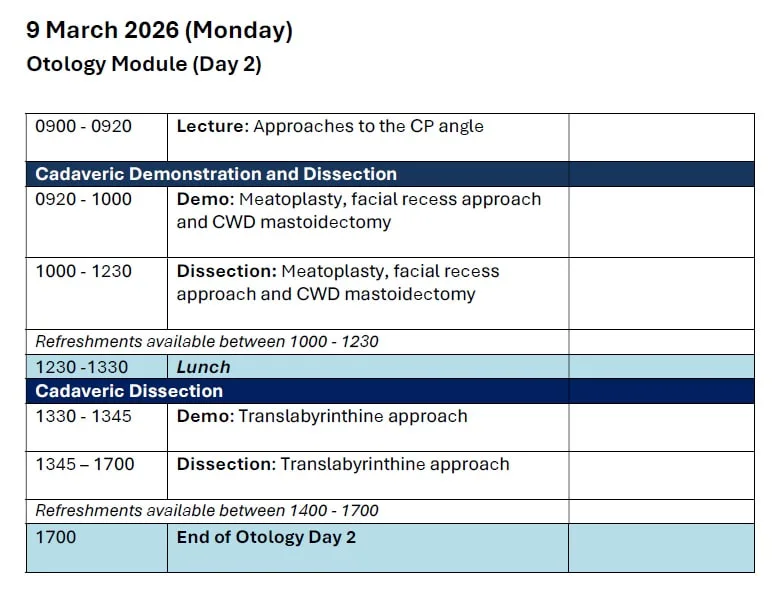This screenshot has width=775, height=602.
Task: Click the 1345 – 1700 time cell
Action: [96, 475]
